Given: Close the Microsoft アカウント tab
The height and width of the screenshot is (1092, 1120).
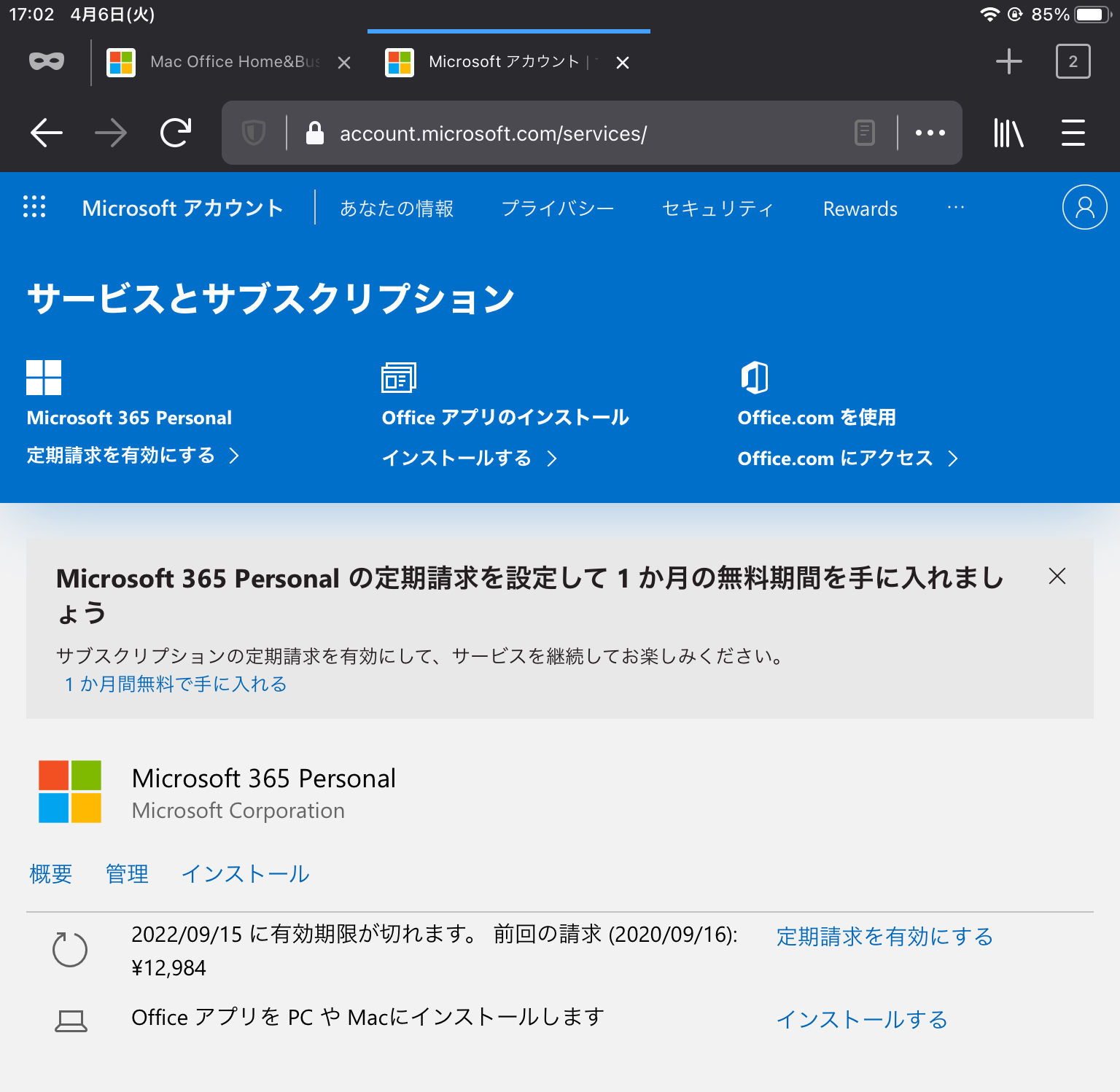Looking at the screenshot, I should pos(623,63).
